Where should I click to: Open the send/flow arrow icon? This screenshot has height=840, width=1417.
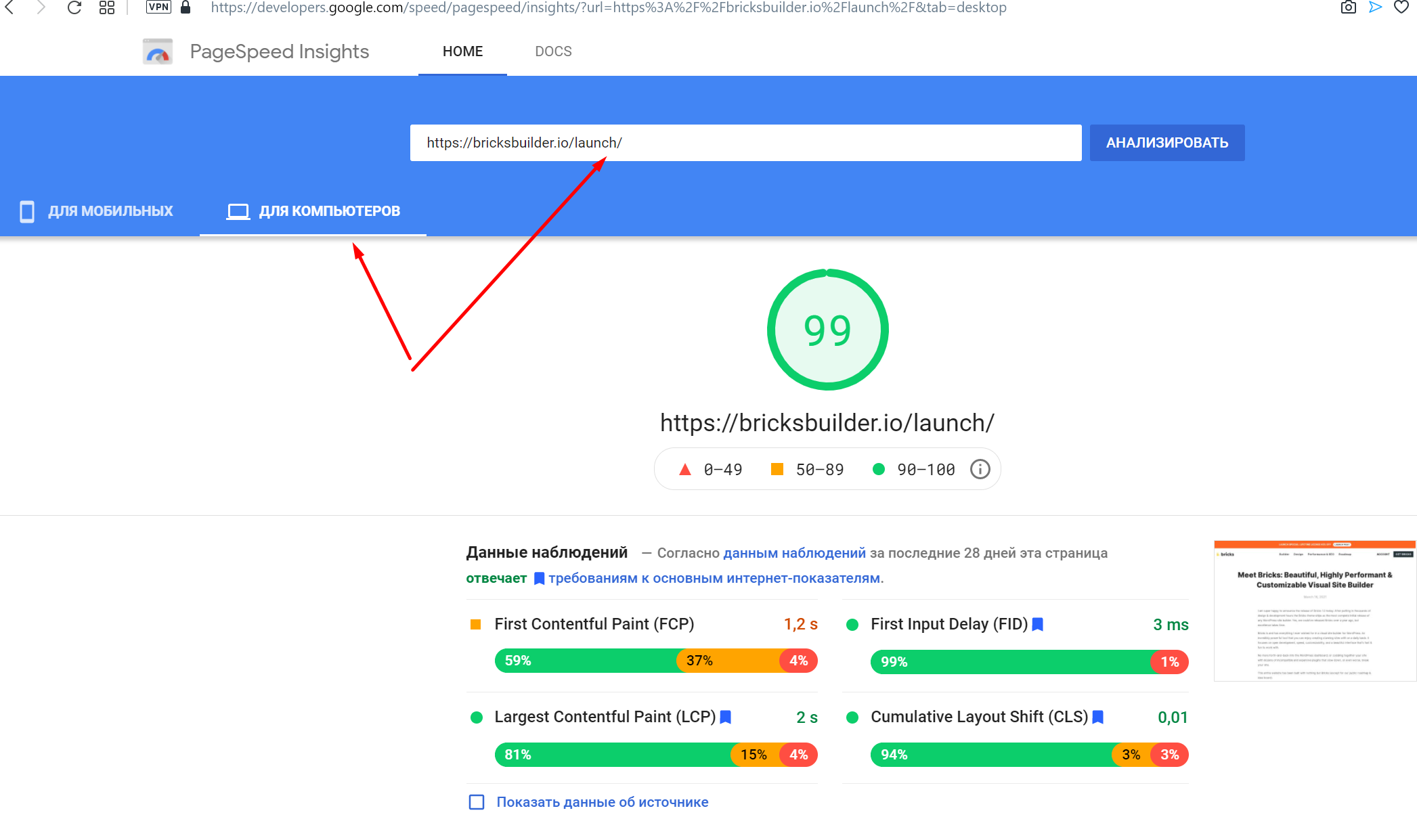[1375, 7]
